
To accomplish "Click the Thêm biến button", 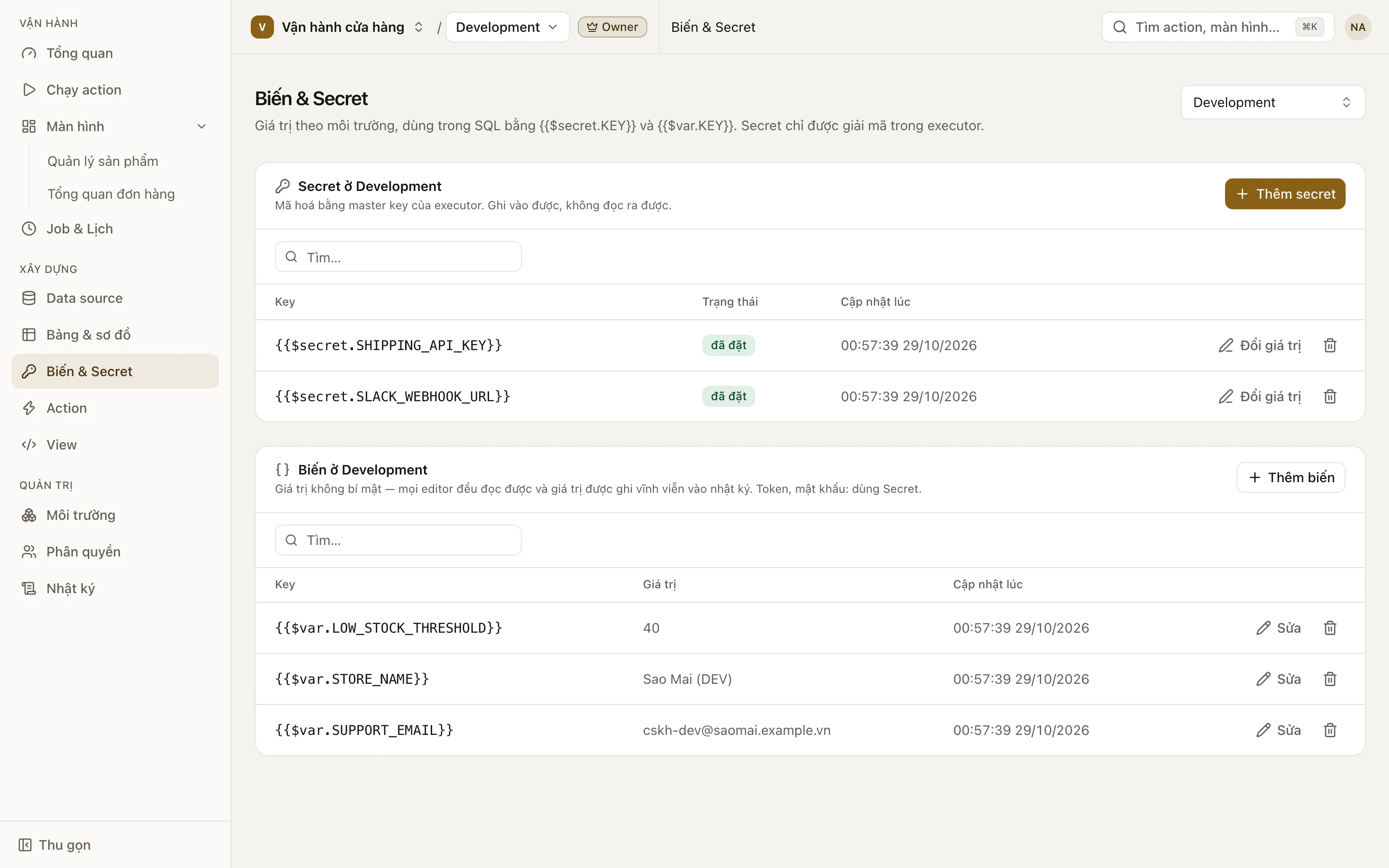I will point(1290,477).
